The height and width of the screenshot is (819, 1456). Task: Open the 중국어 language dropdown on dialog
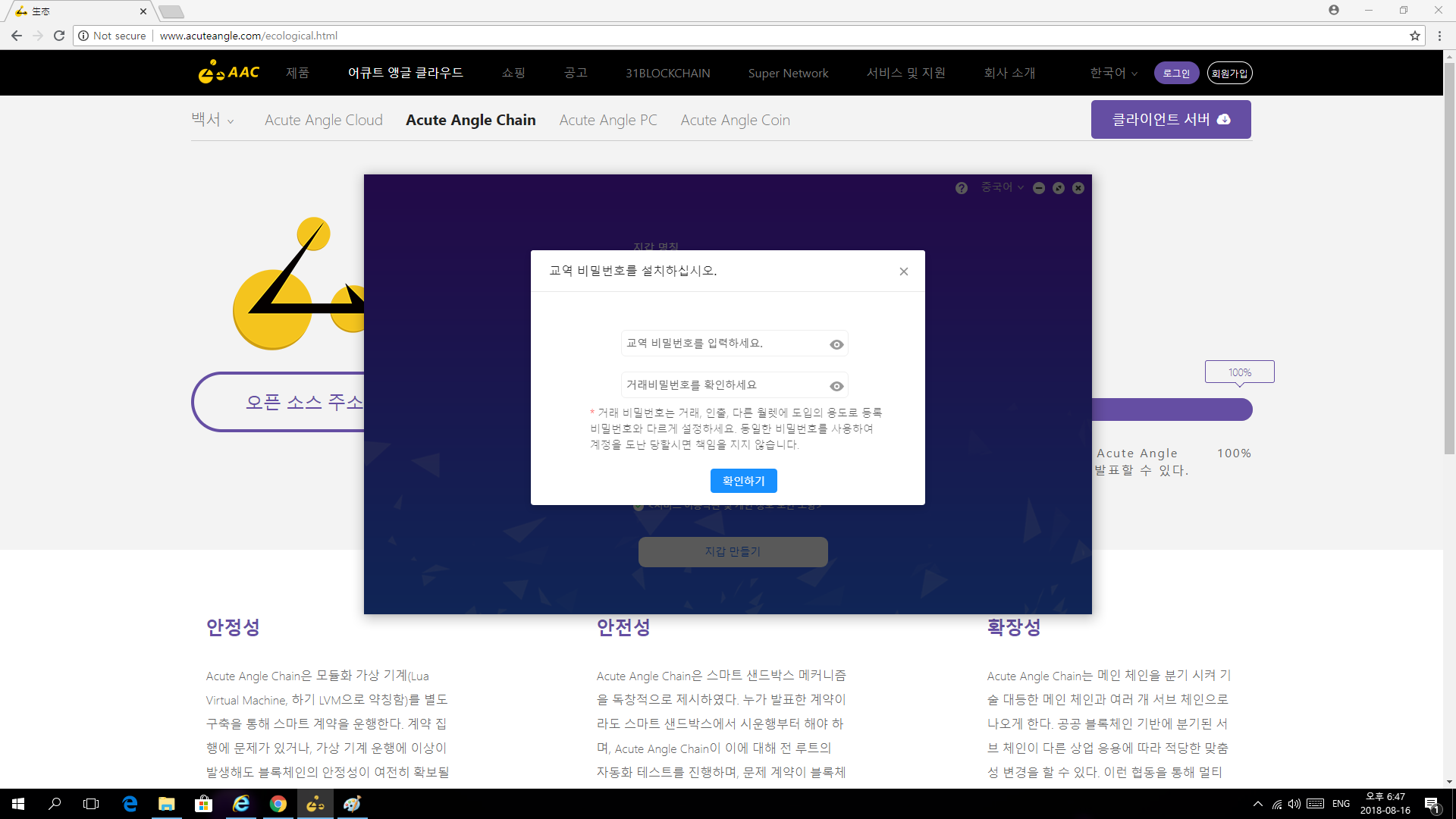tap(1001, 187)
